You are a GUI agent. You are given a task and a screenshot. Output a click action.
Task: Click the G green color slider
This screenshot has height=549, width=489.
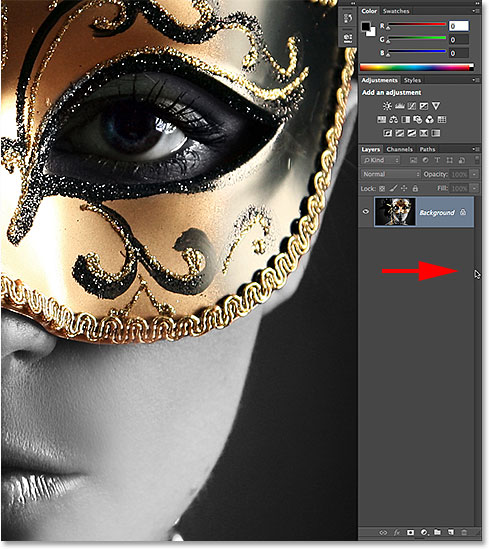416,39
